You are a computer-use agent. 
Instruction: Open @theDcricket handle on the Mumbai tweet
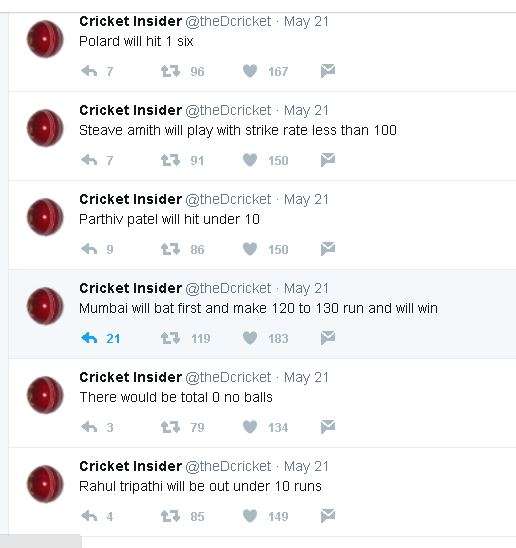point(228,289)
